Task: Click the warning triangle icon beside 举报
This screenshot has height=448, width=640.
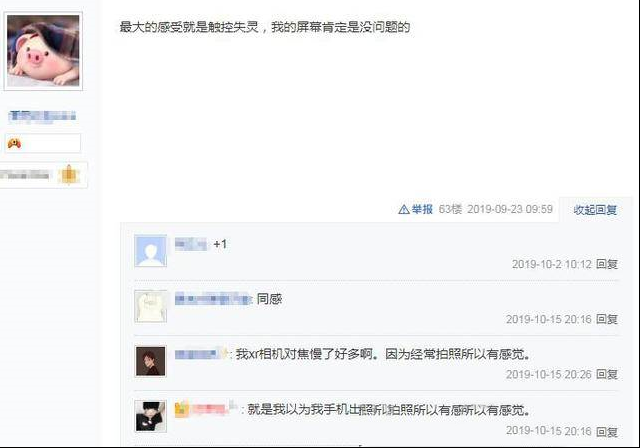Action: (404, 210)
